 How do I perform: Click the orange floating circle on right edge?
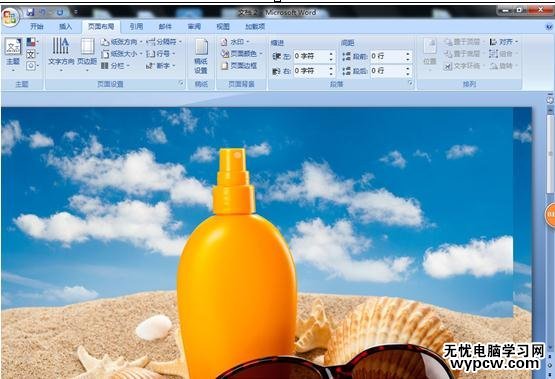550,215
